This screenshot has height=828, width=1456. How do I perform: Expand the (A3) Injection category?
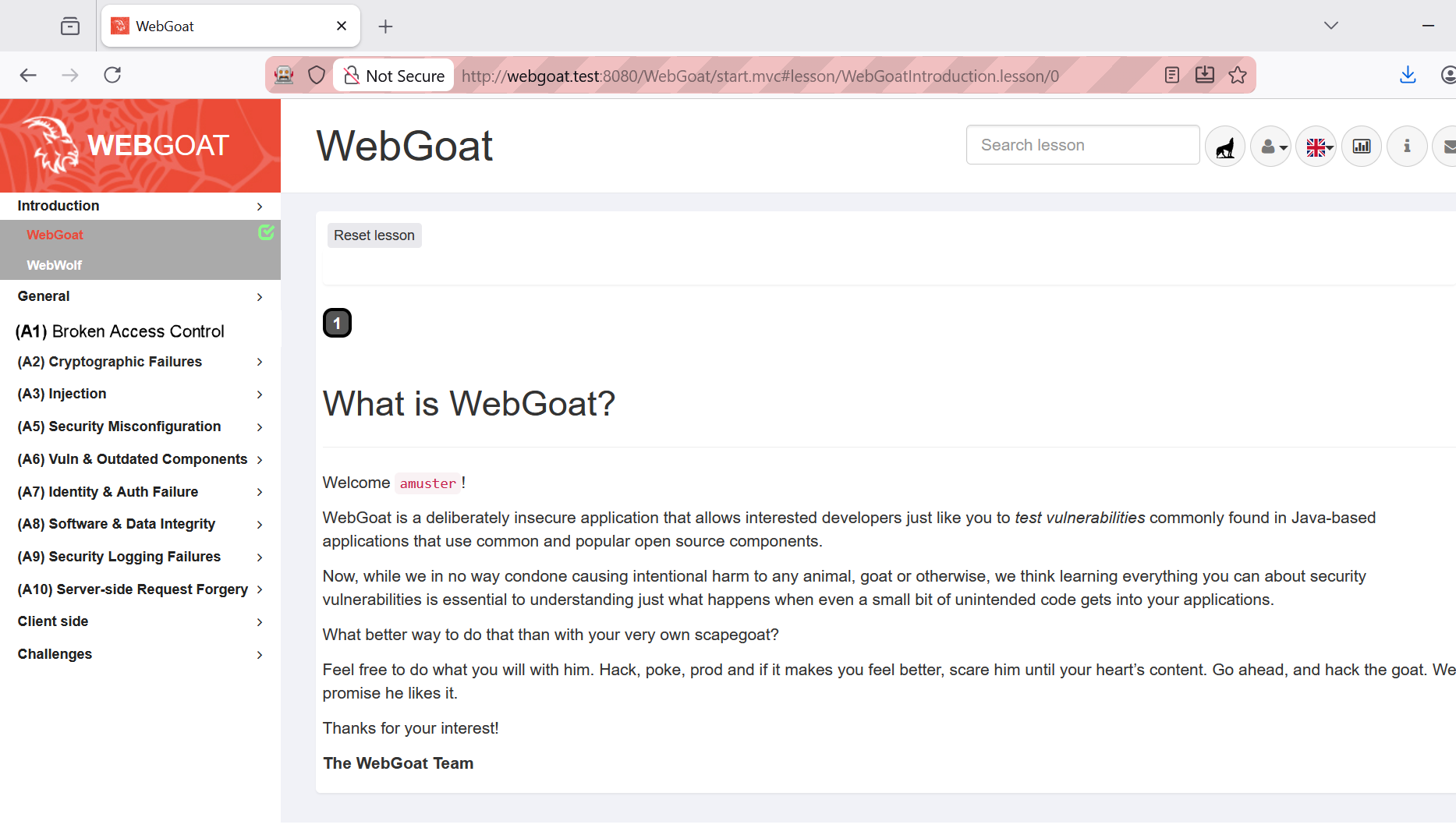point(140,394)
